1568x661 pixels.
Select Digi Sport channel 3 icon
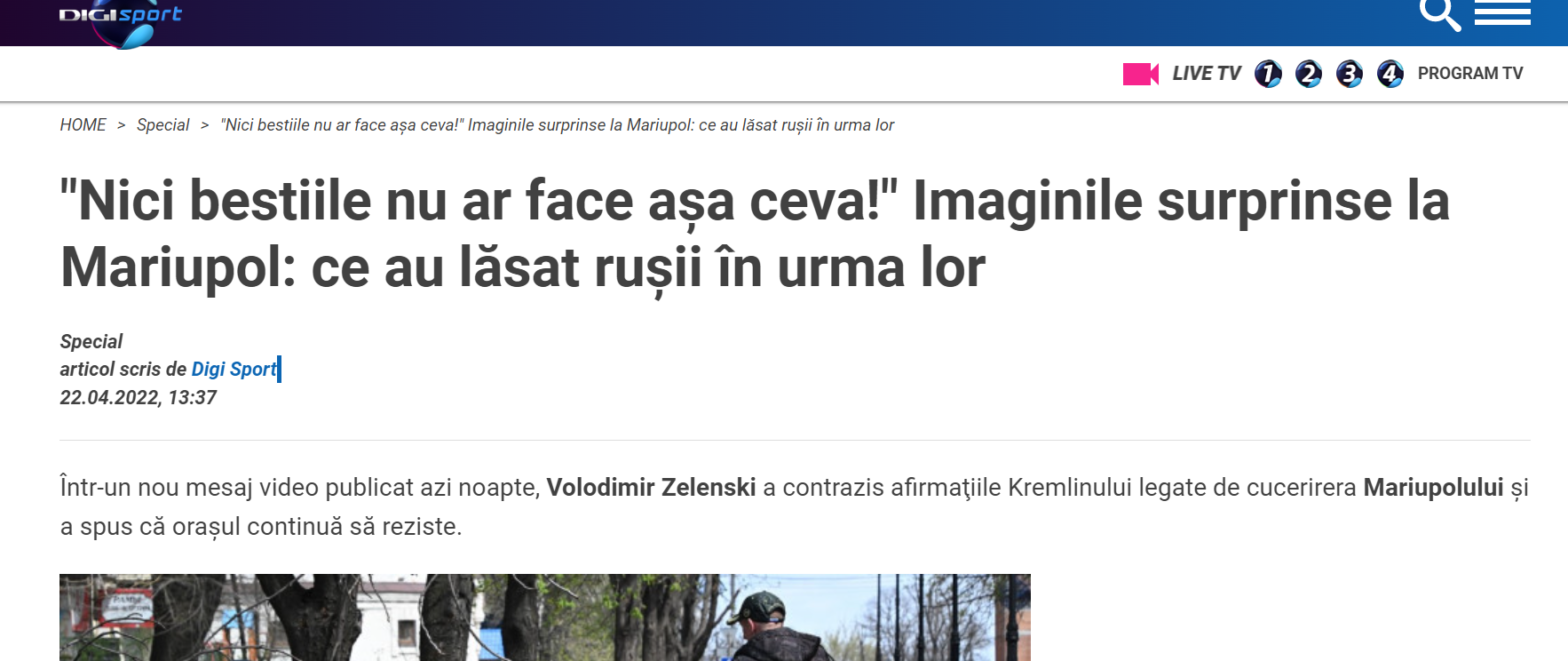tap(1349, 74)
